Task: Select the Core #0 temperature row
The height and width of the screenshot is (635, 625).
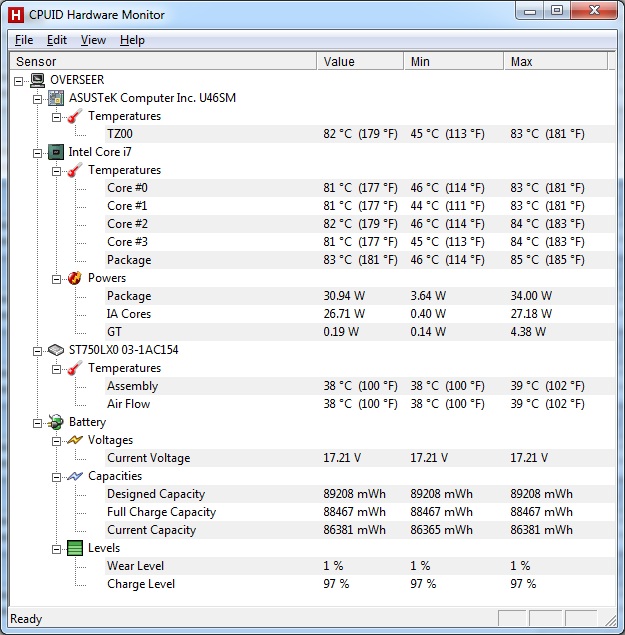Action: point(360,188)
